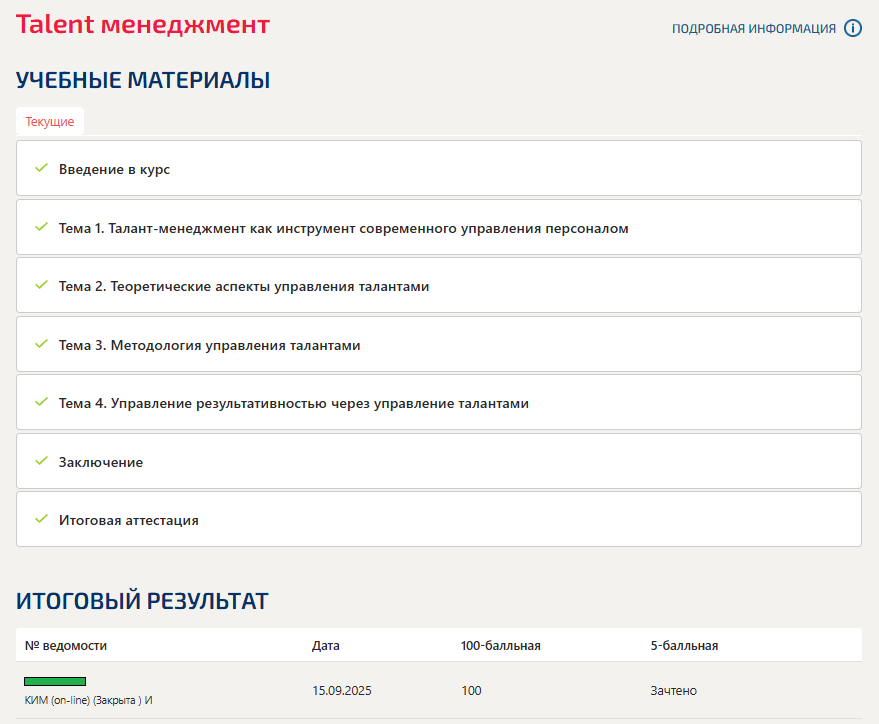Click checkmark icon beside Итоговая аттестация

tap(41, 519)
